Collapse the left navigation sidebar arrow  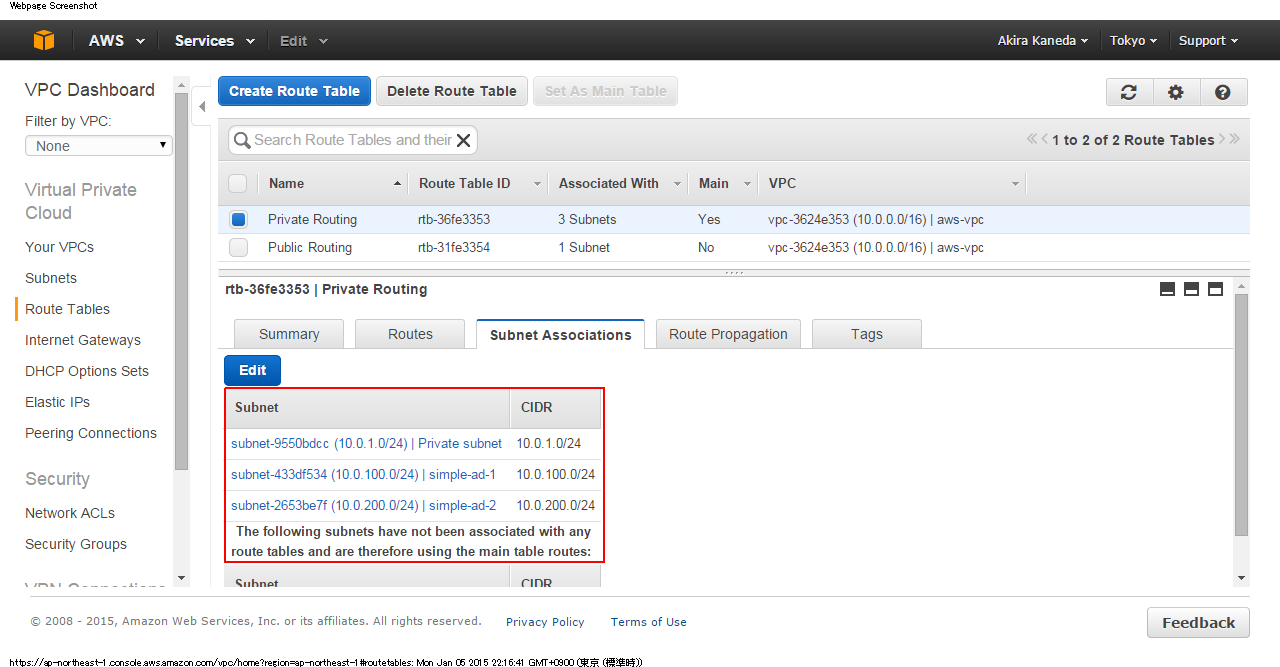[202, 106]
